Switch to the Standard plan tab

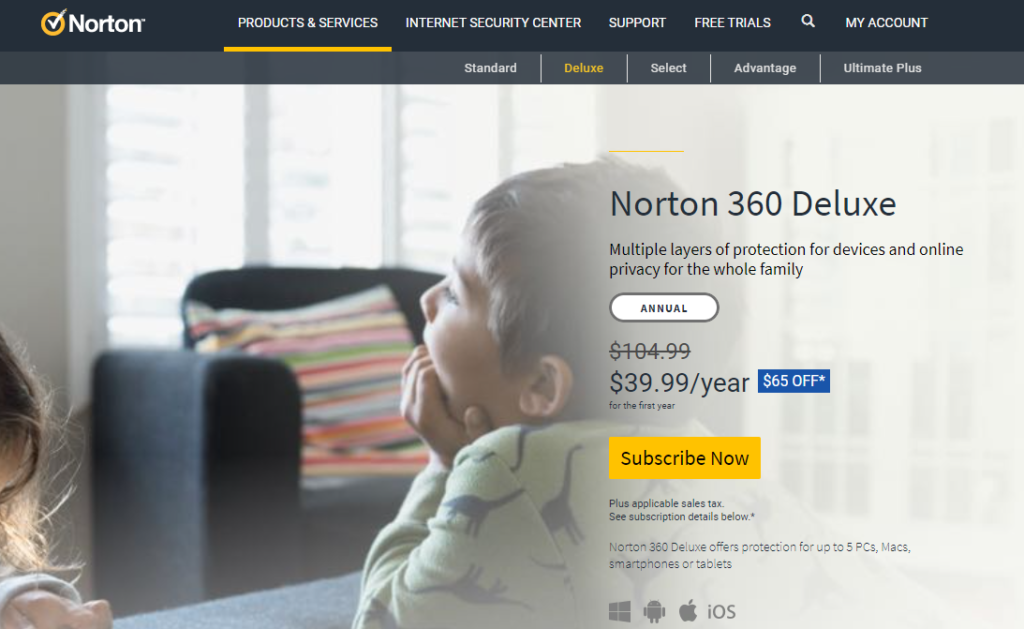click(x=490, y=68)
